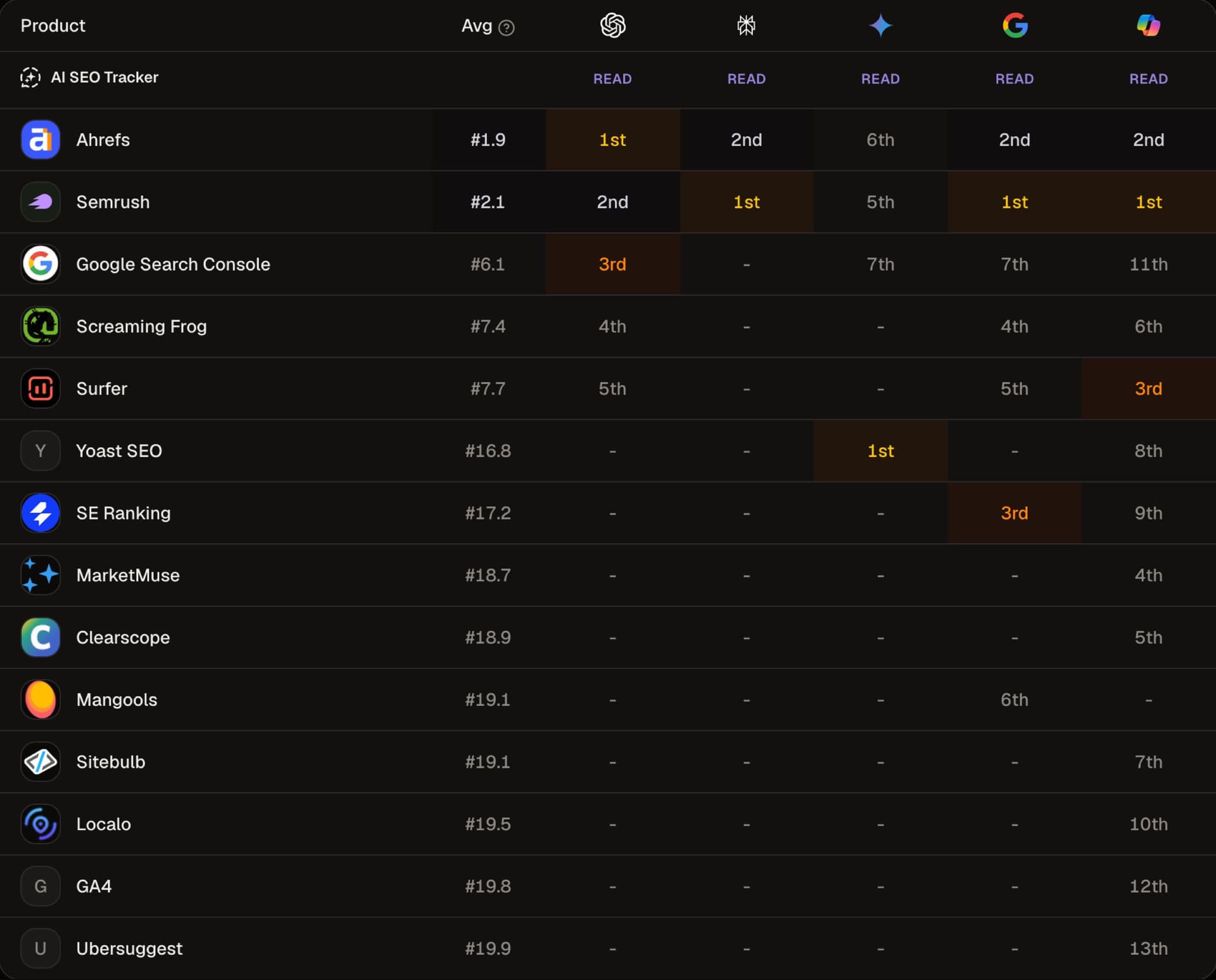Click Mangools 6th cell in Google column
Image resolution: width=1216 pixels, height=980 pixels.
click(x=1015, y=699)
